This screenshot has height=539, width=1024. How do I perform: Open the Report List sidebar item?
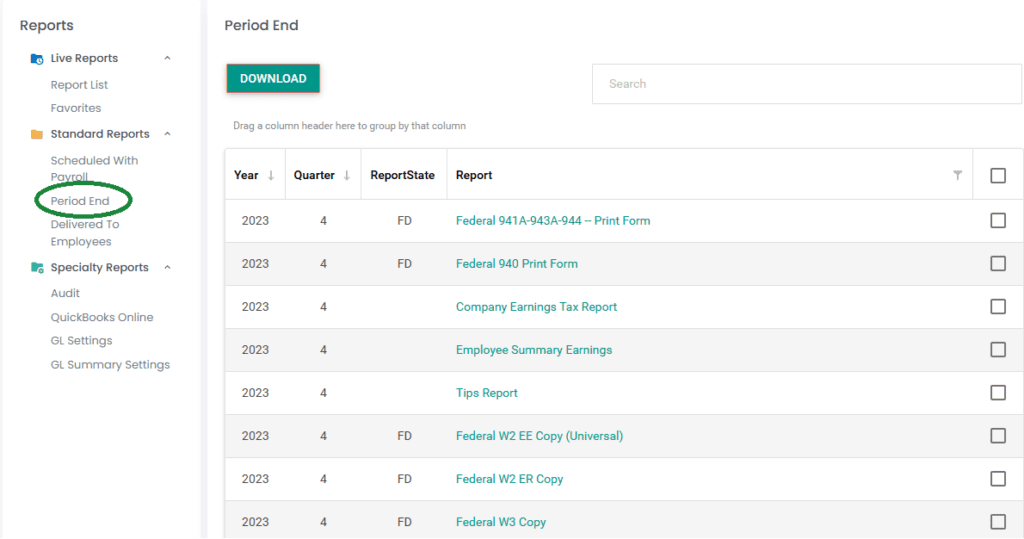coord(79,85)
